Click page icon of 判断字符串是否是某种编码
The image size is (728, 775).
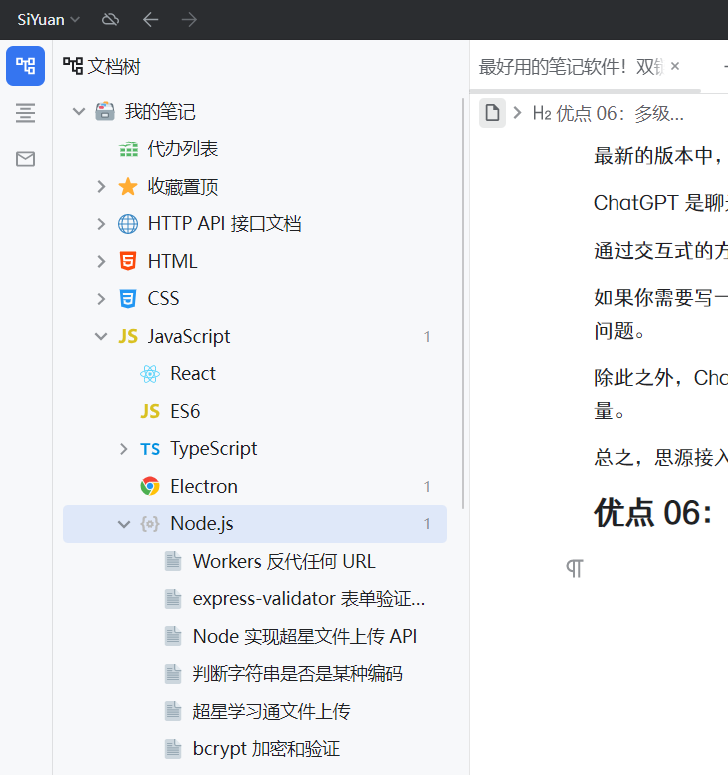pos(173,674)
